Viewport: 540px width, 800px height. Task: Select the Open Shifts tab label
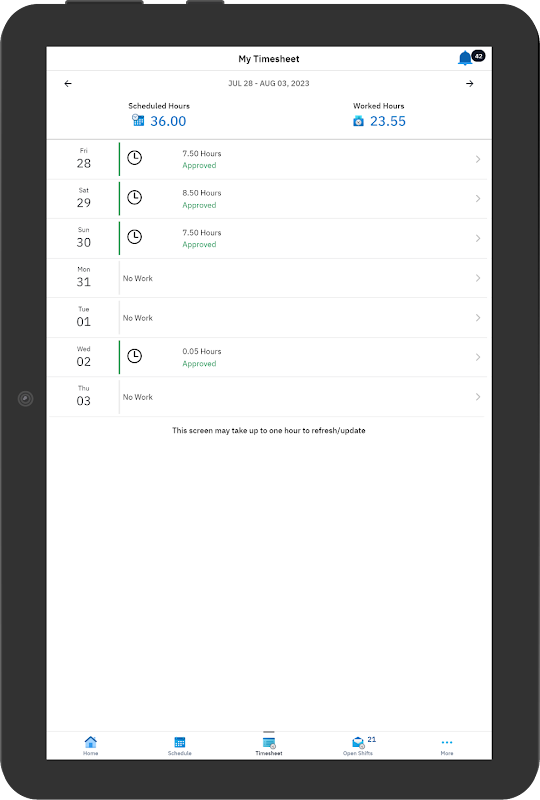click(358, 753)
